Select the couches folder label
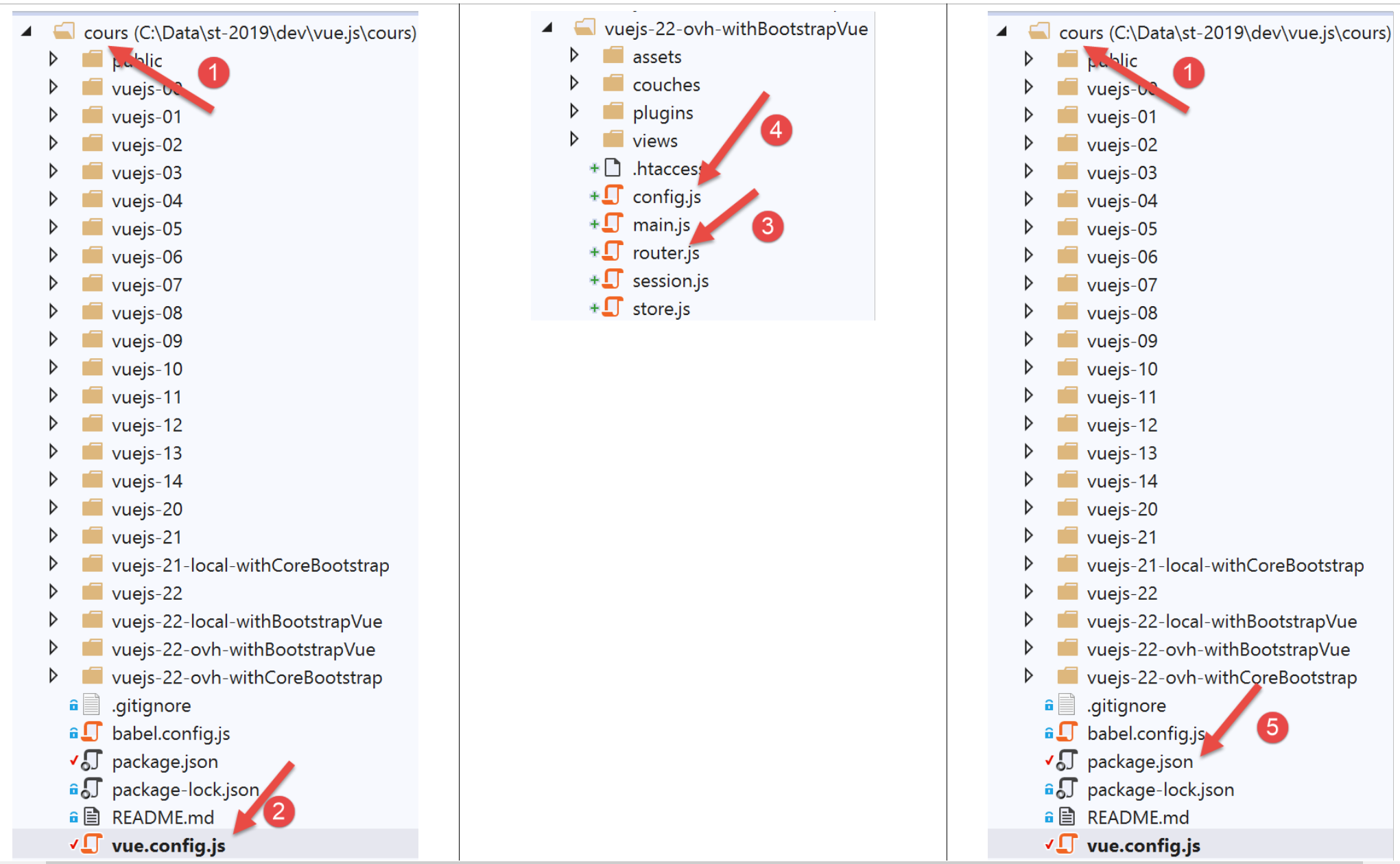Viewport: 1400px width, 864px height. click(x=666, y=85)
